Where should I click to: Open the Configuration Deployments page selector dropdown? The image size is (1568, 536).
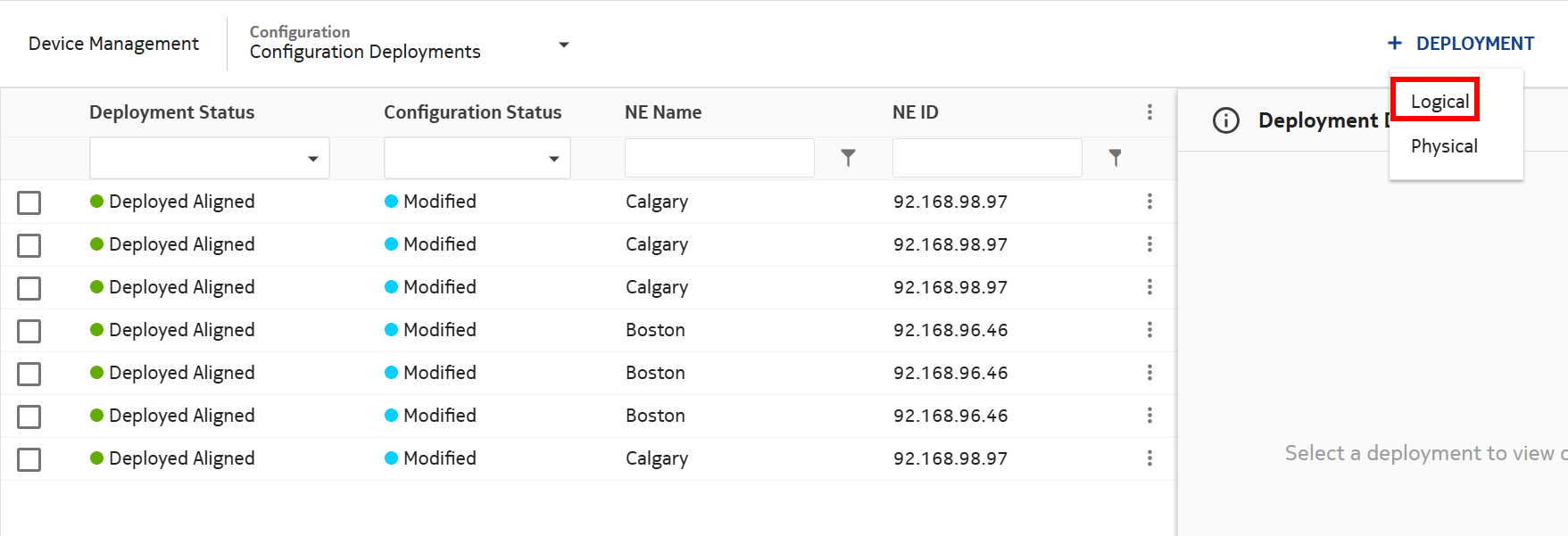tap(563, 45)
